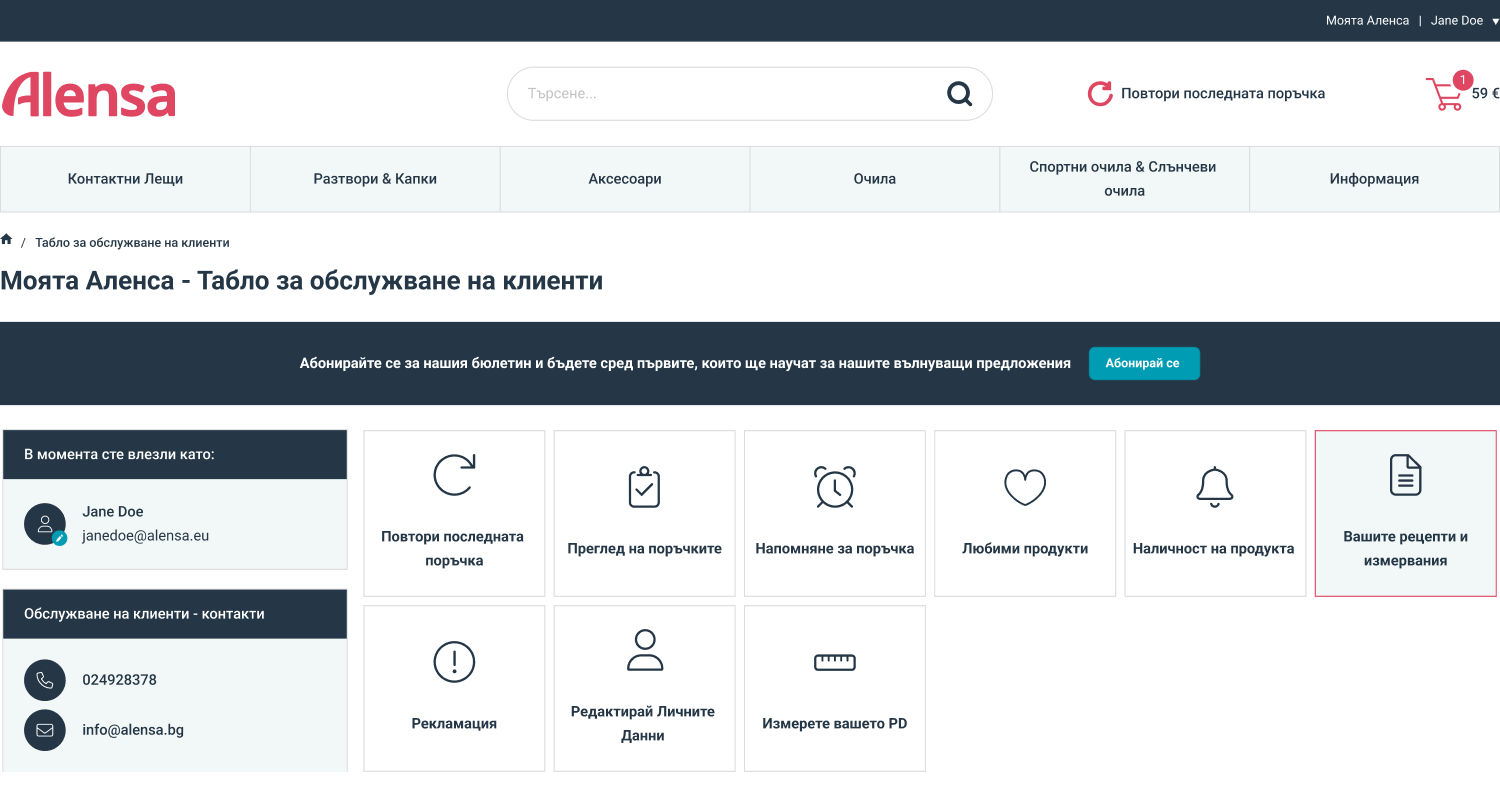Click the cart total 59 € text
This screenshot has width=1500, height=792.
(1485, 94)
